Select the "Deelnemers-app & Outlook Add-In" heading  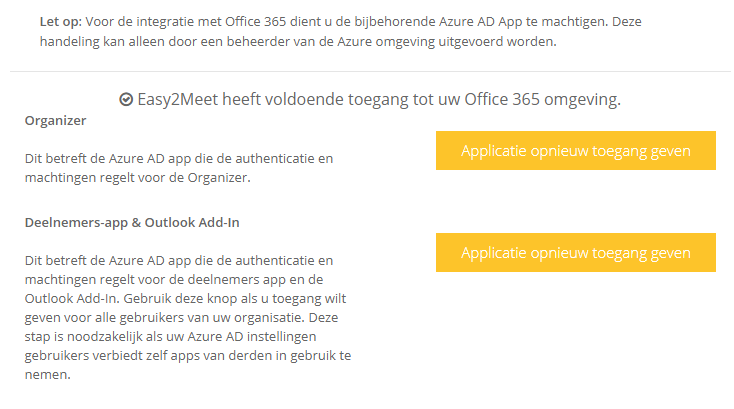click(132, 223)
